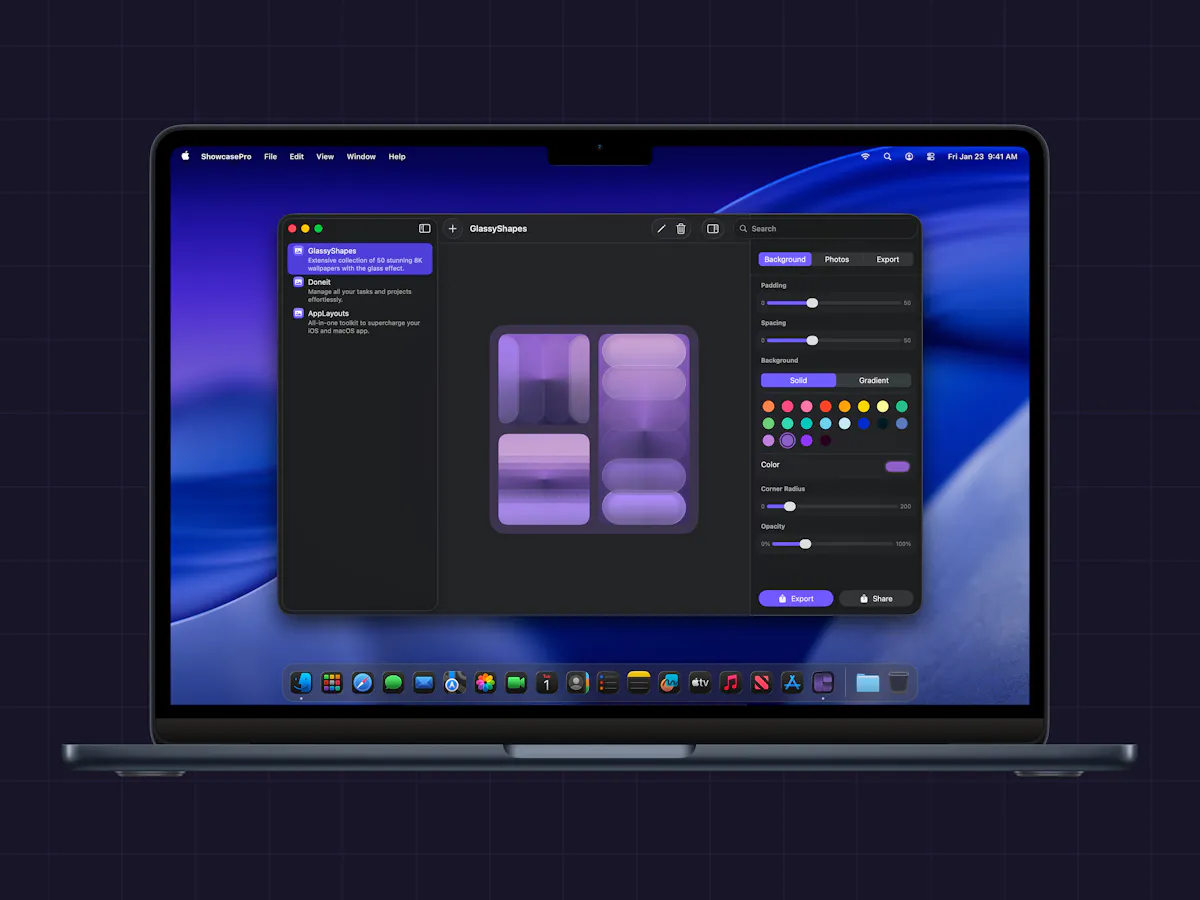Click the Search input field
Image resolution: width=1200 pixels, height=900 pixels.
pos(825,229)
